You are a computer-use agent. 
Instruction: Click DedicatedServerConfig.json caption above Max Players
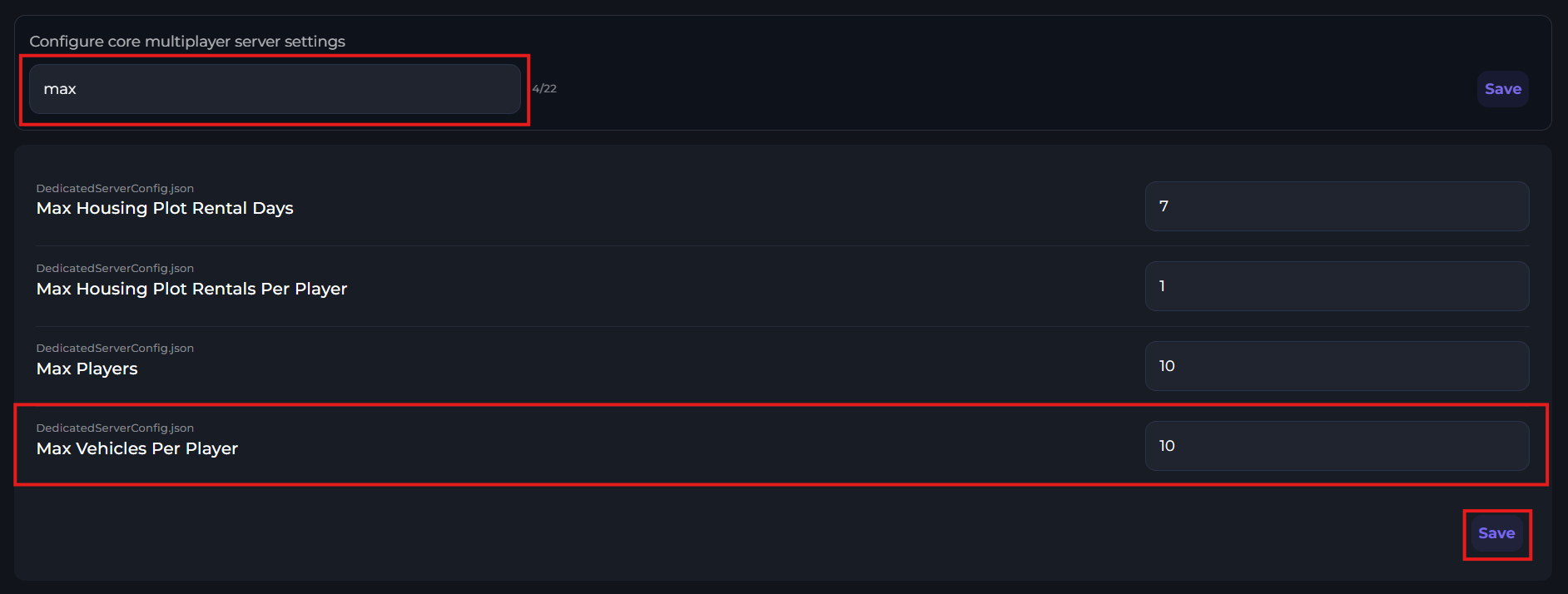coord(115,349)
